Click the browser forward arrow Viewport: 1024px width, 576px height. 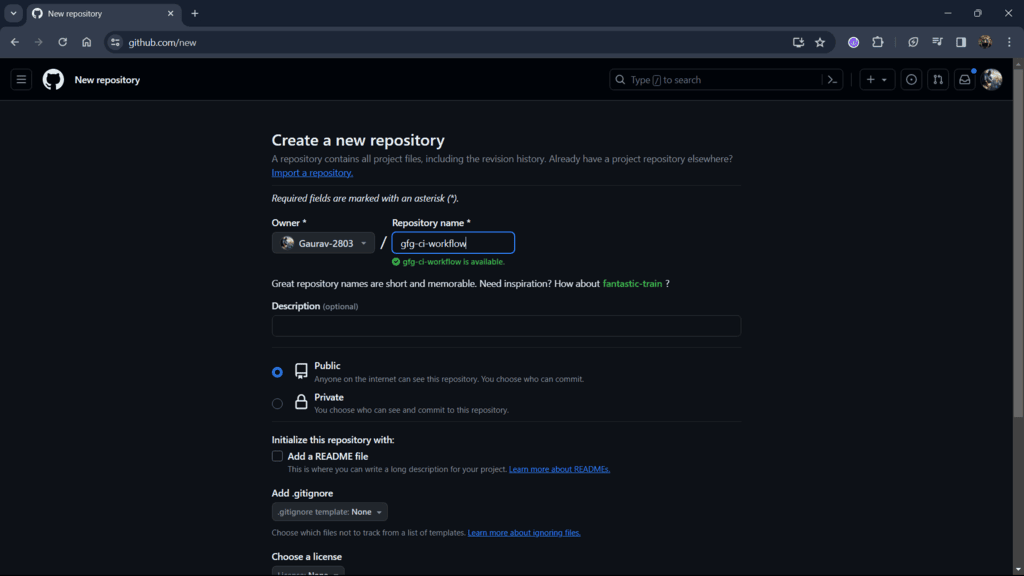[x=39, y=42]
